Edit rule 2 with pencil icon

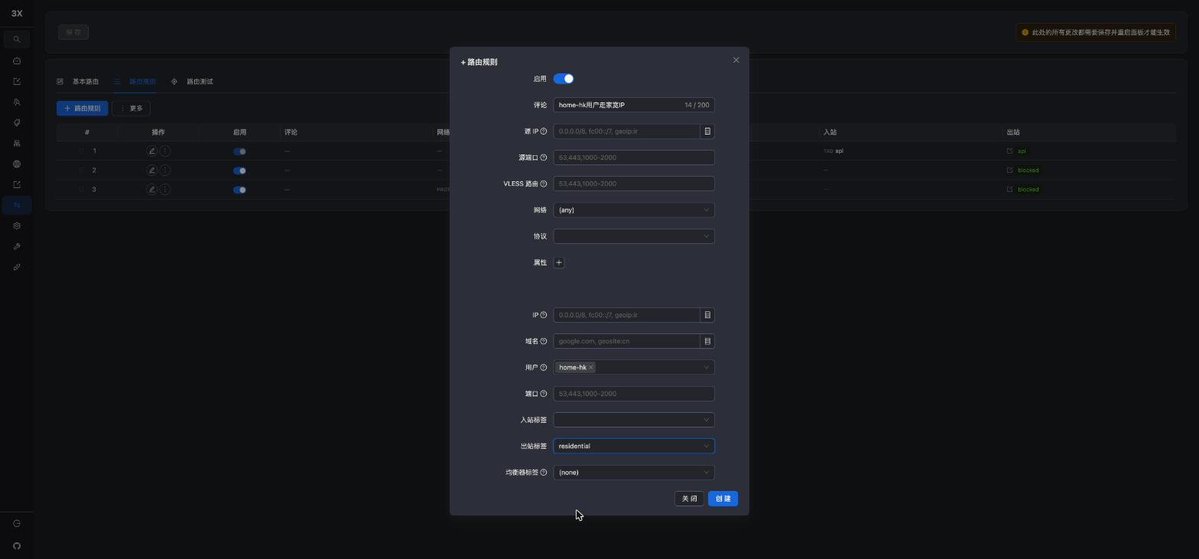[151, 170]
